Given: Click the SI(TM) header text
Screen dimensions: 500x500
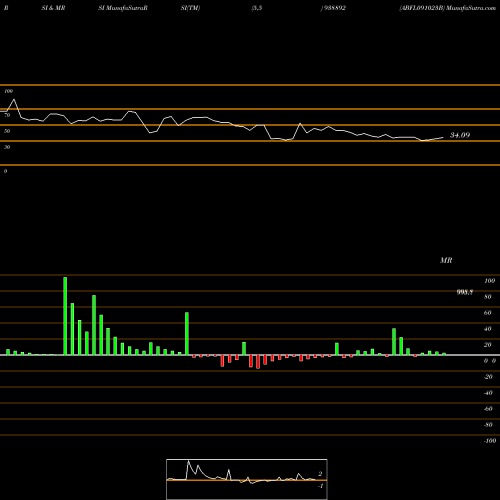Looking at the screenshot, I should click(x=190, y=8).
